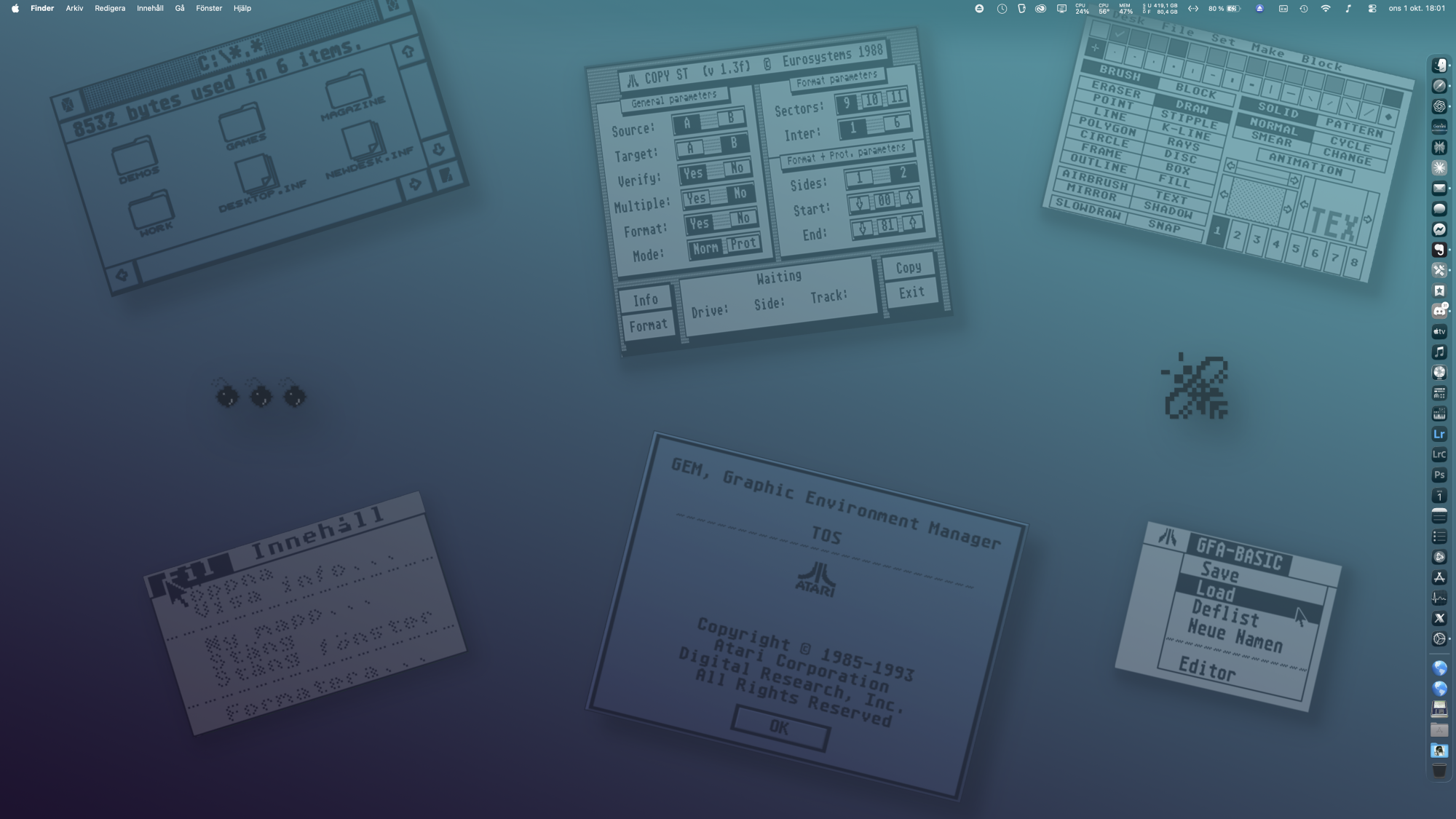The width and height of the screenshot is (1456, 819).
Task: Open Discord from the Dock
Action: click(1439, 312)
